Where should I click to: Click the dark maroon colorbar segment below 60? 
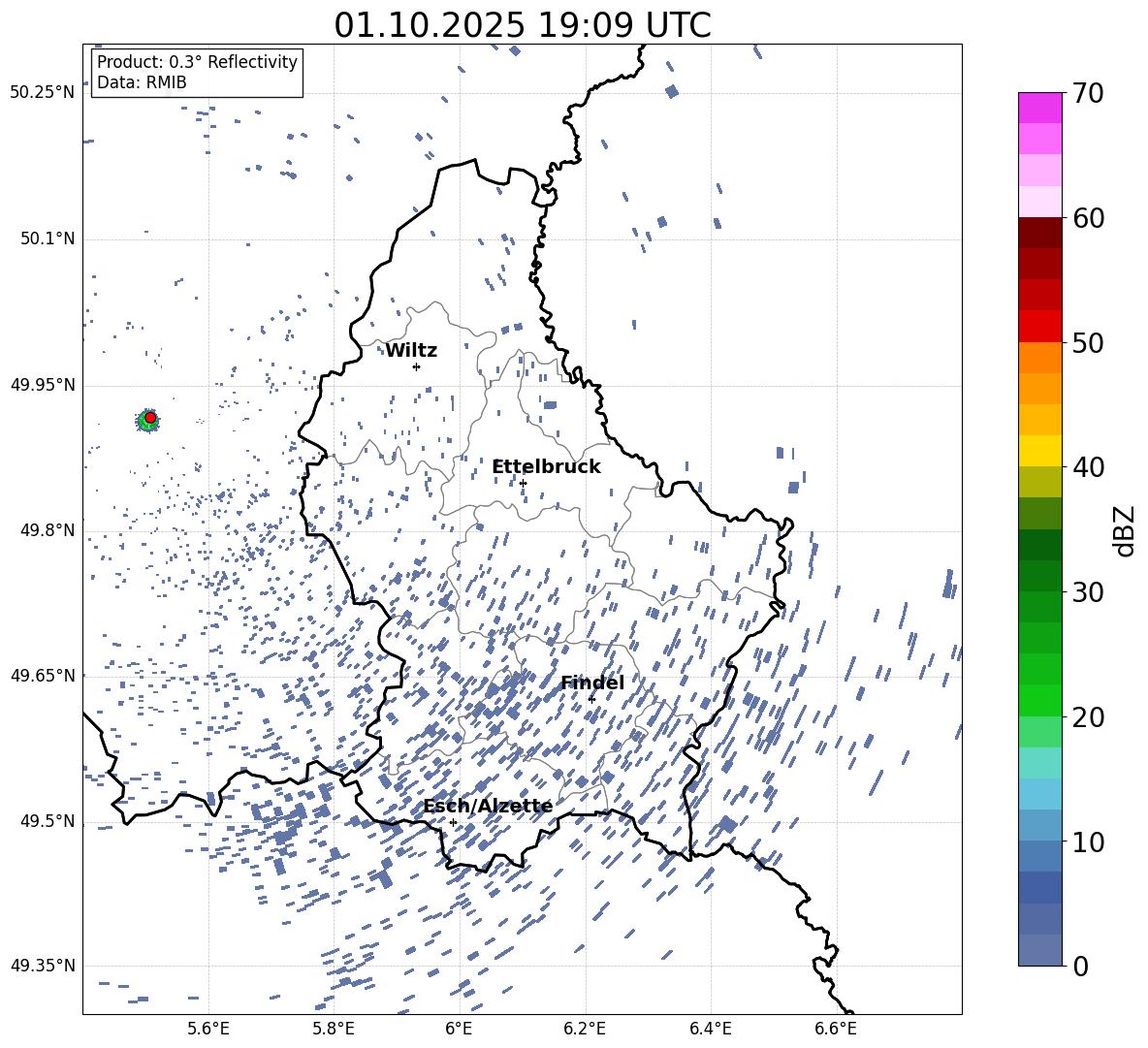click(1040, 233)
